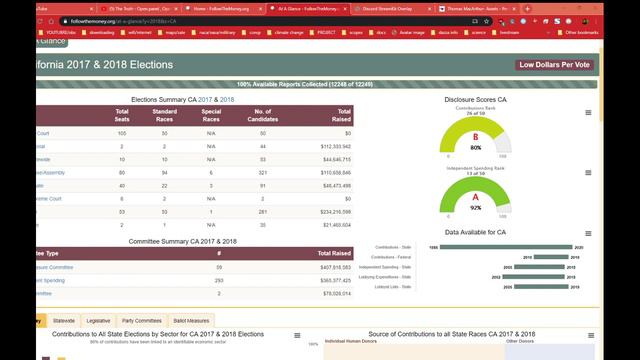
Task: Click the page vertical scrollbar thumb
Action: [x=601, y=84]
